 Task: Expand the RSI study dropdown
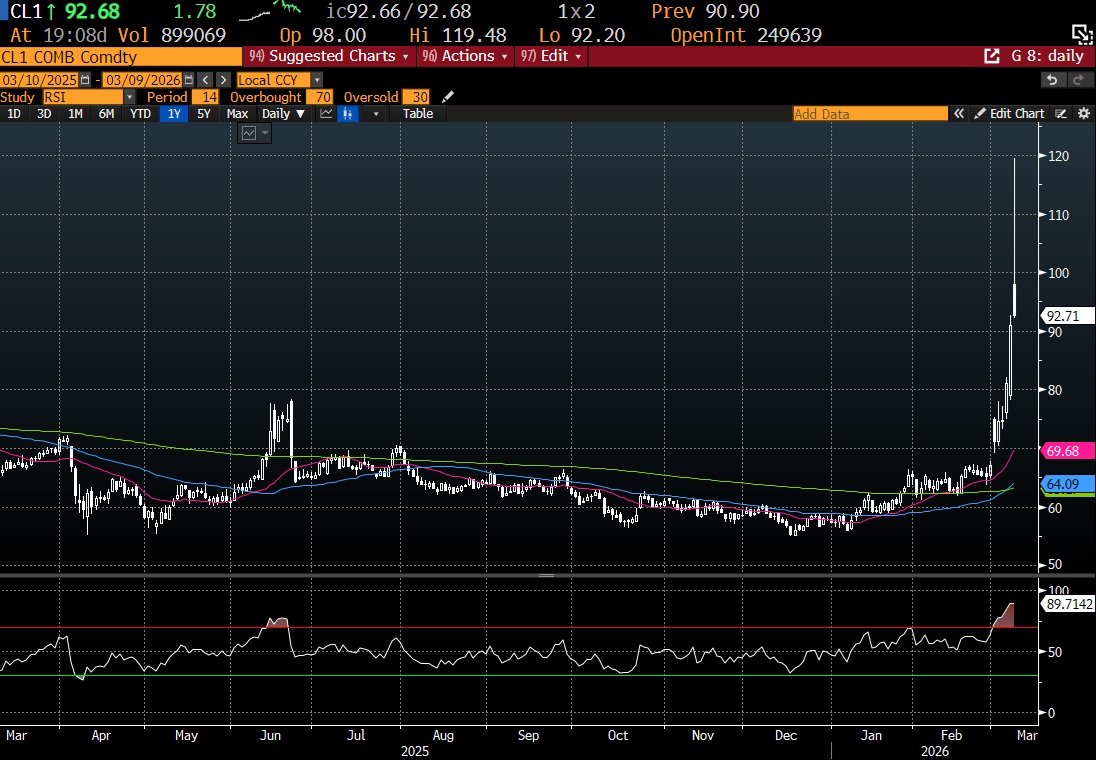[x=129, y=97]
